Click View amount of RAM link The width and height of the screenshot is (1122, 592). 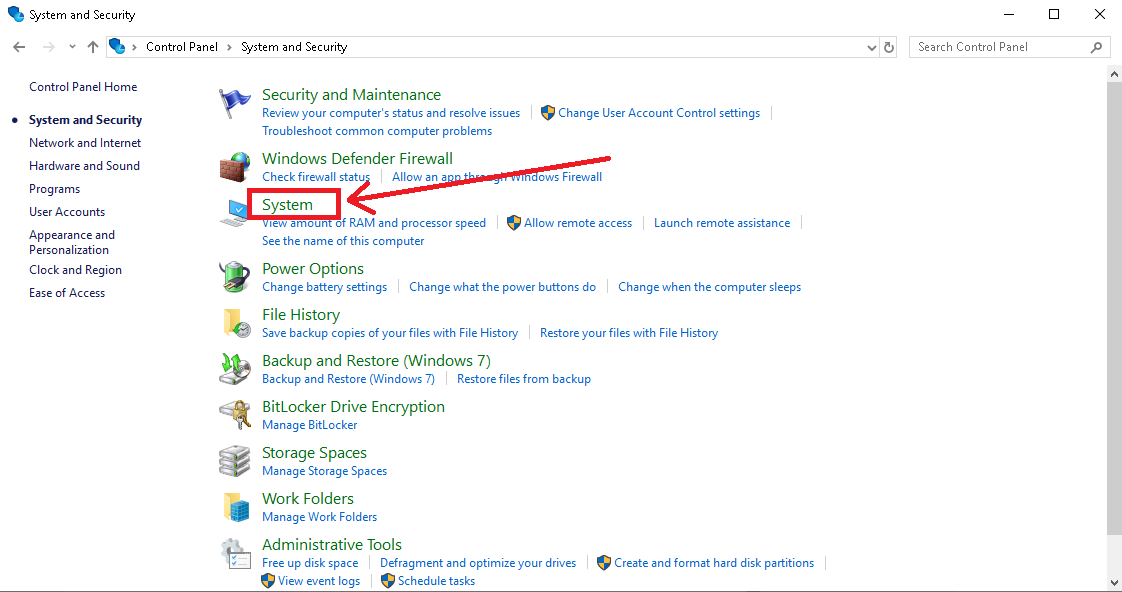point(374,223)
